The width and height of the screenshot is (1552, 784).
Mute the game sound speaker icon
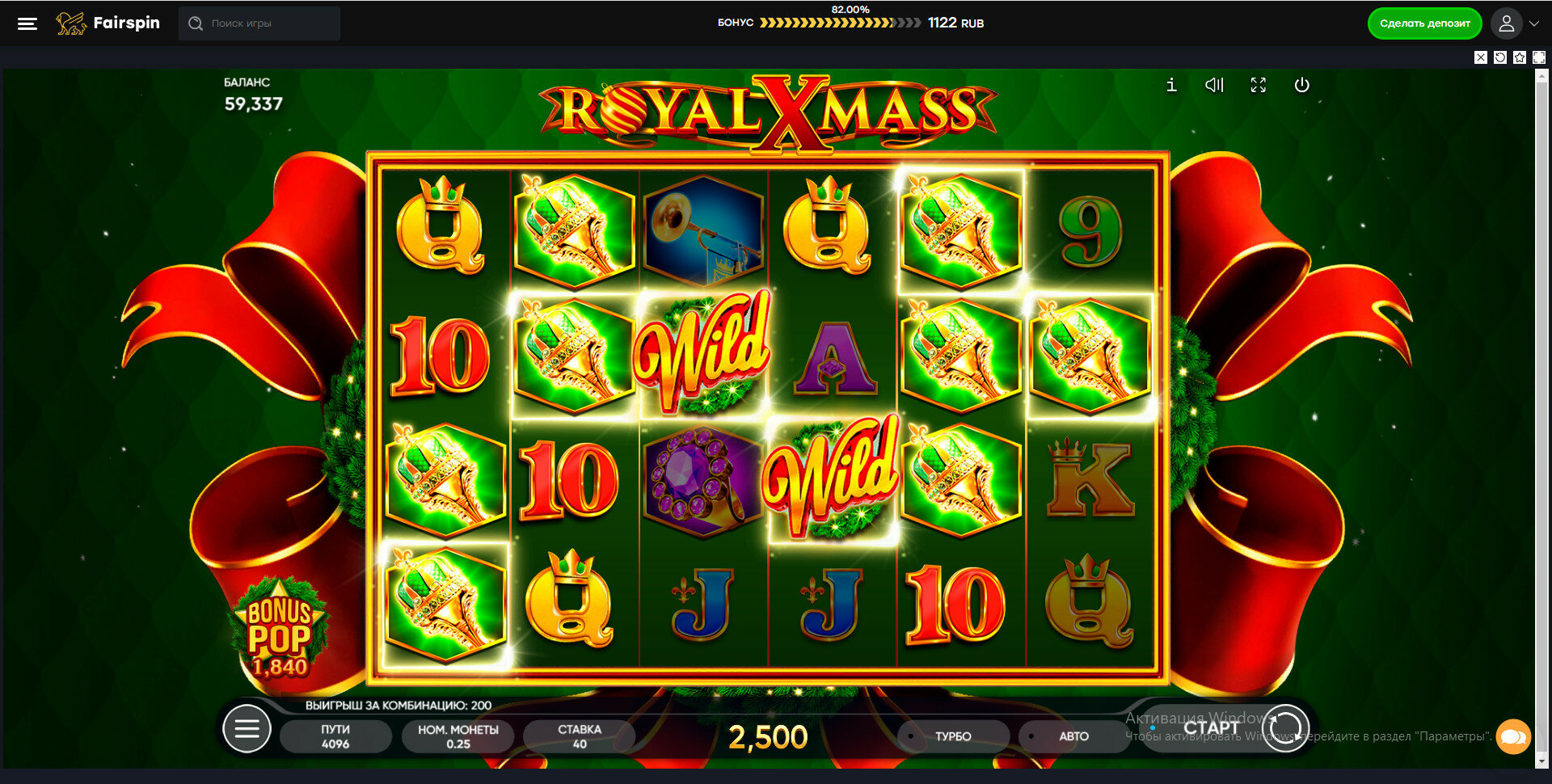point(1214,85)
